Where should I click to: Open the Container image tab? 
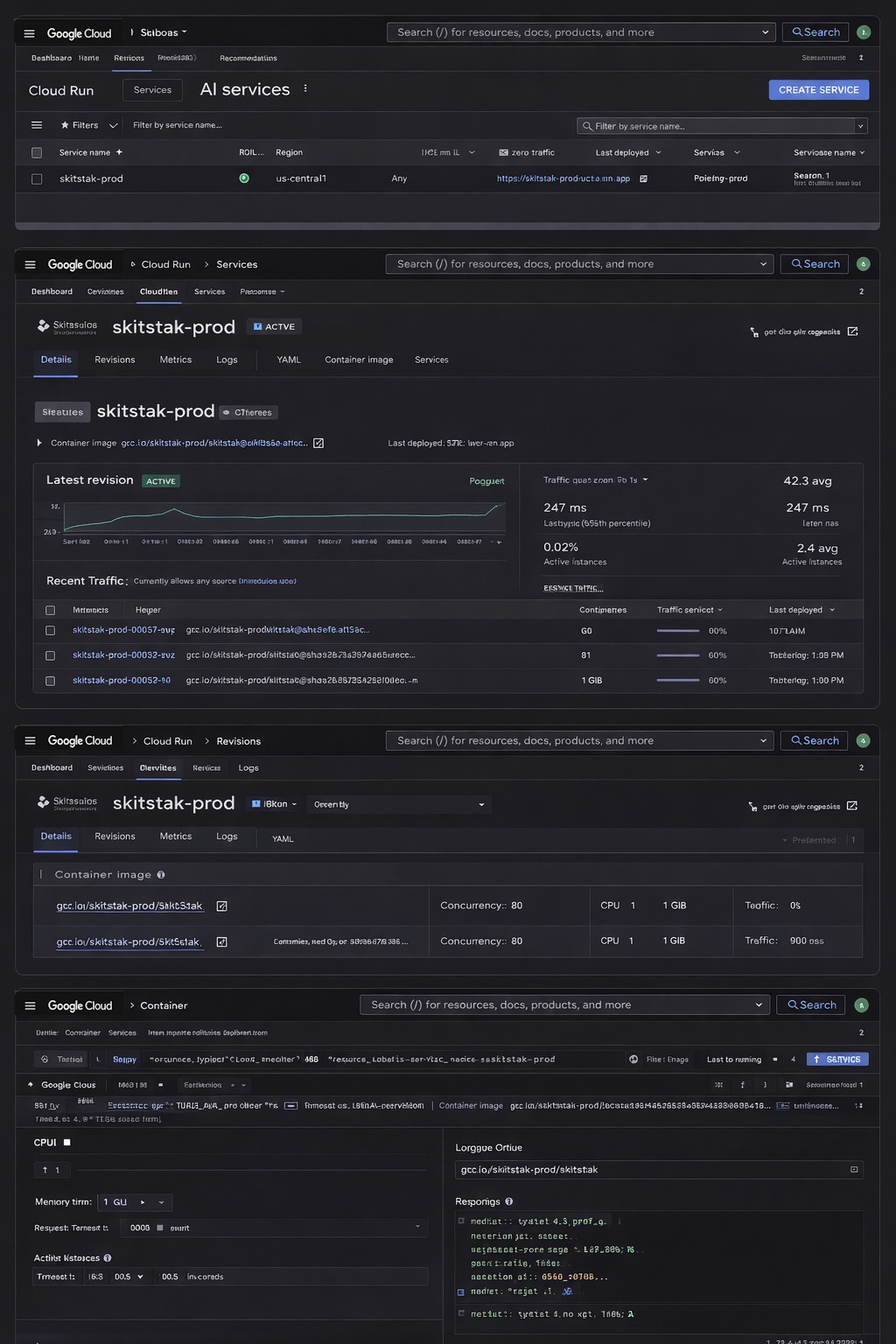[x=359, y=360]
